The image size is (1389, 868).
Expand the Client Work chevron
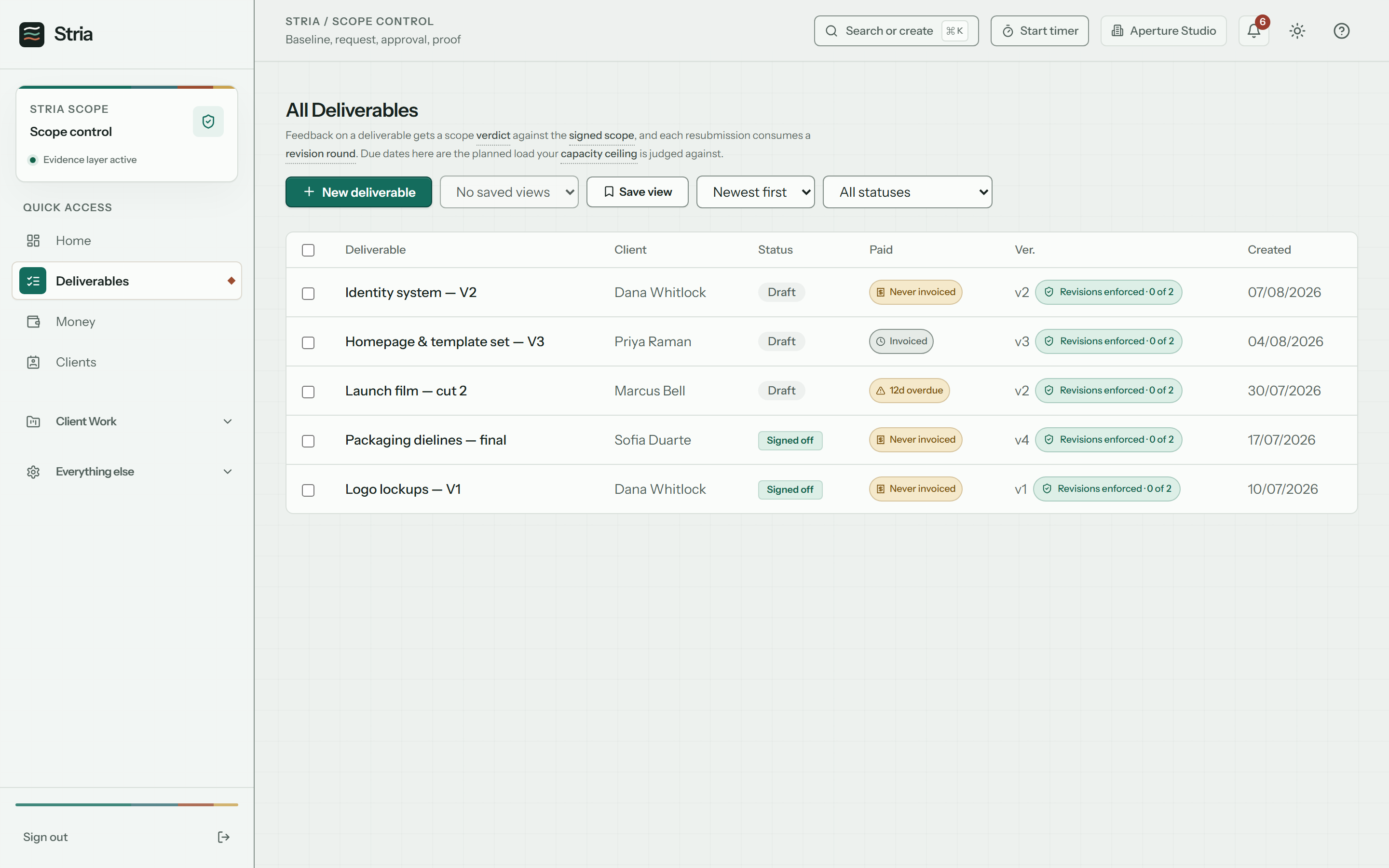coord(227,421)
